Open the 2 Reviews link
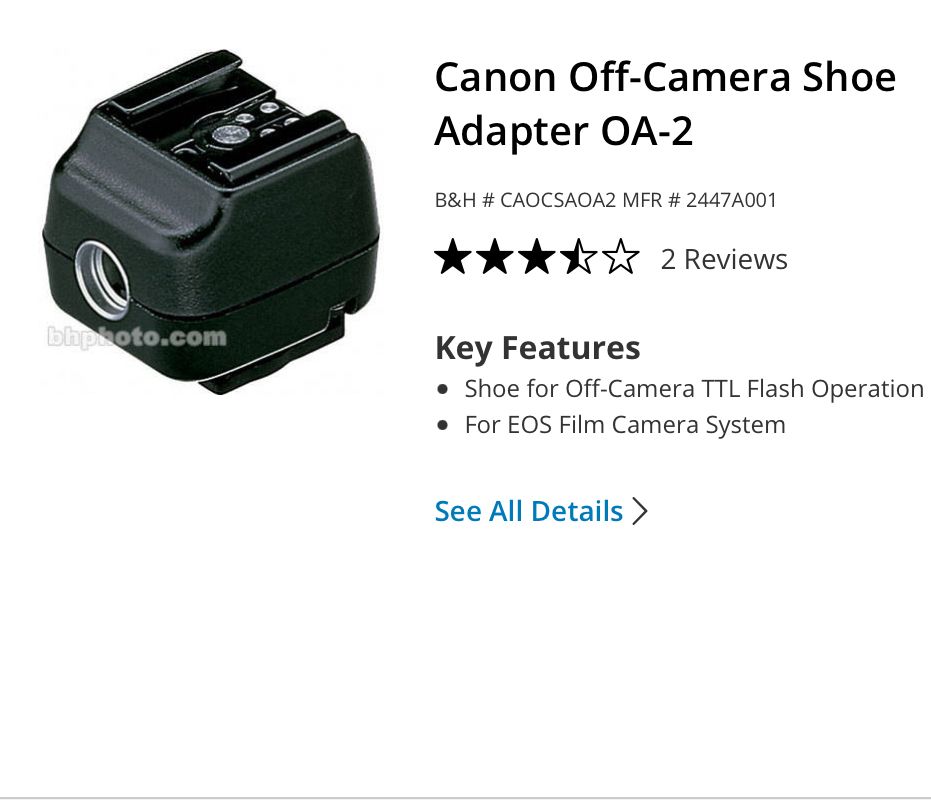Screen dimensions: 931x800 click(724, 260)
